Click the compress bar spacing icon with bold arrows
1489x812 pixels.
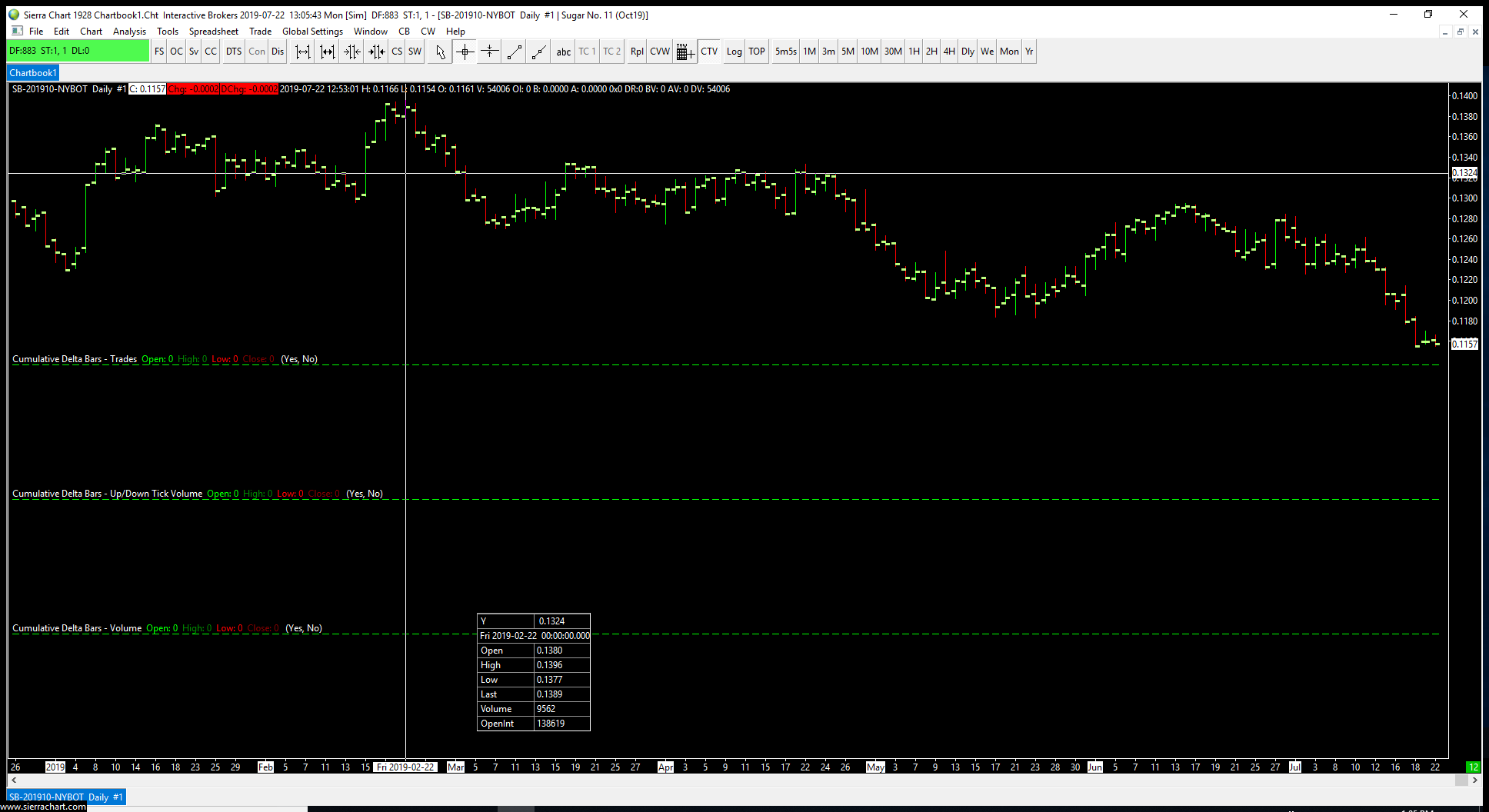[x=377, y=52]
